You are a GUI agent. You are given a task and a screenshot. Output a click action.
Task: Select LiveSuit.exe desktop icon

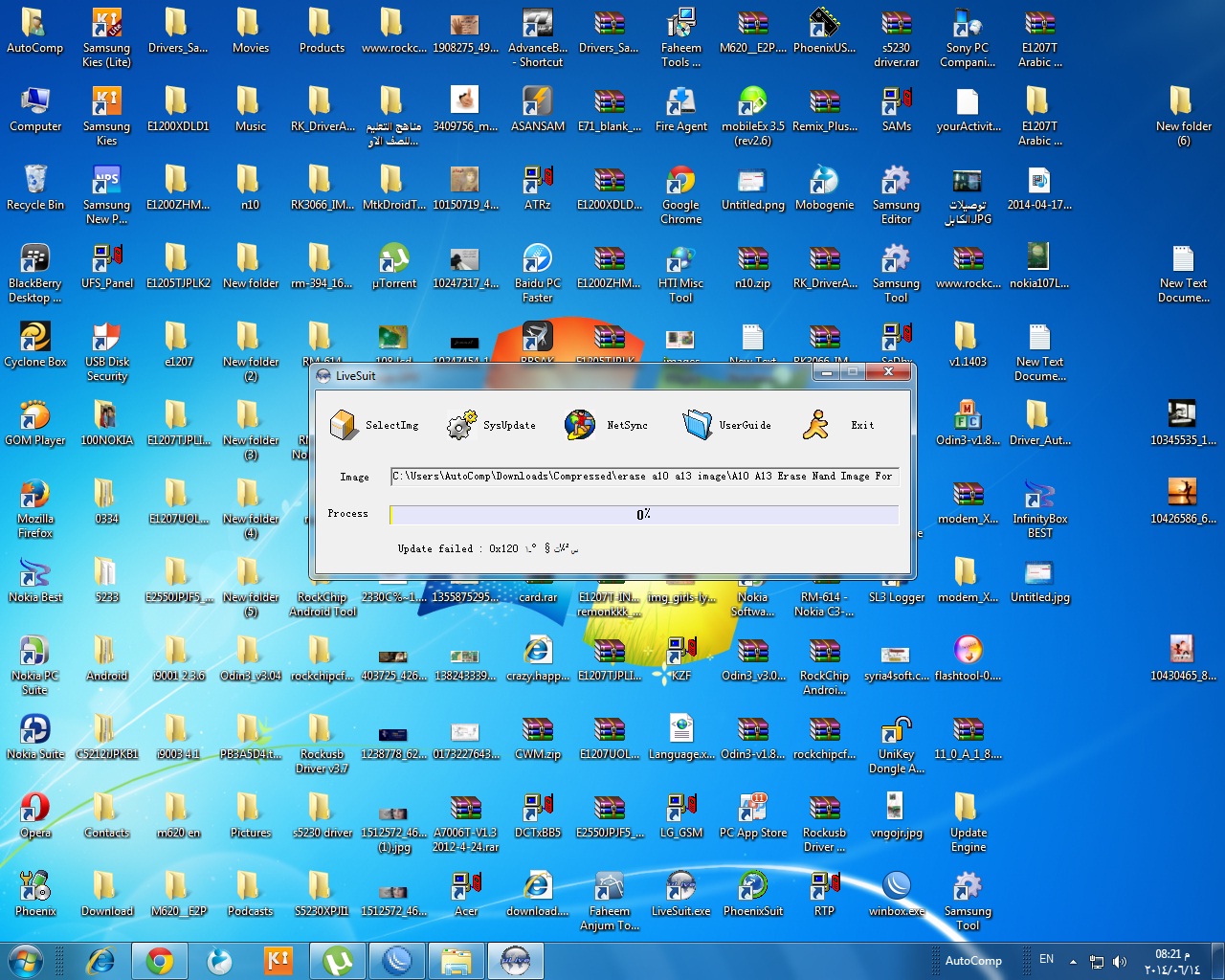click(681, 894)
